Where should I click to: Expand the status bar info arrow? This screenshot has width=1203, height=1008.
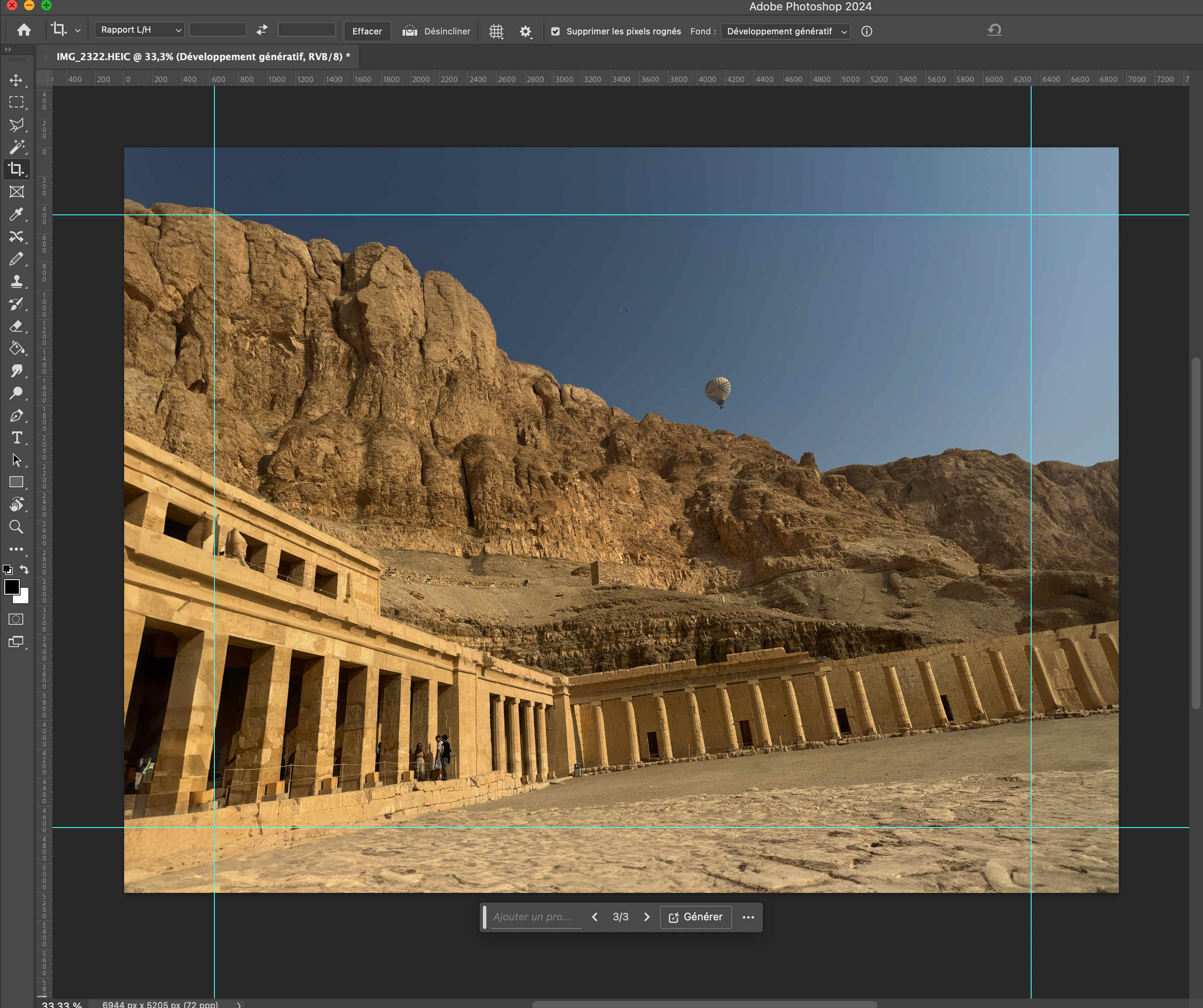coord(239,1004)
